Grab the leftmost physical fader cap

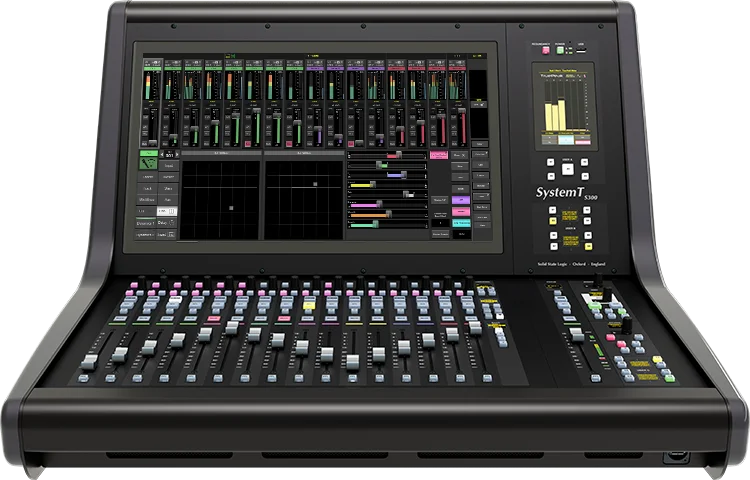(89, 362)
